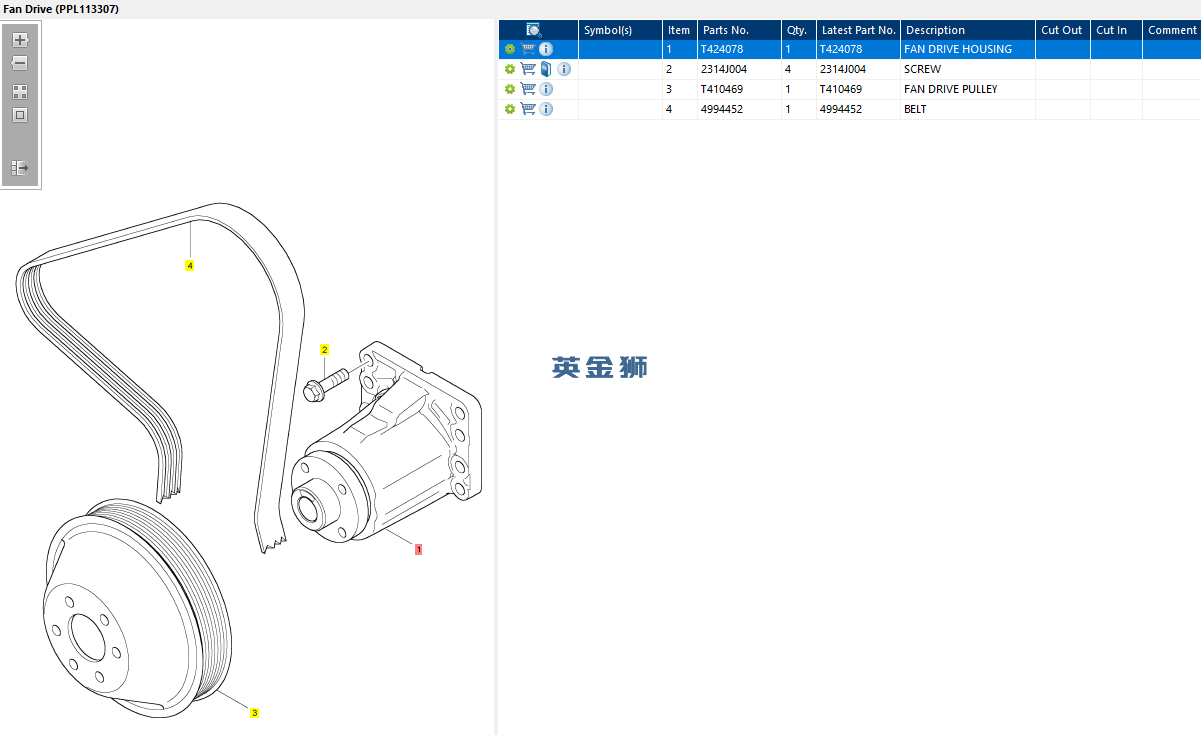This screenshot has height=735, width=1201.
Task: Show info for SCREW 2314J004
Action: point(564,69)
